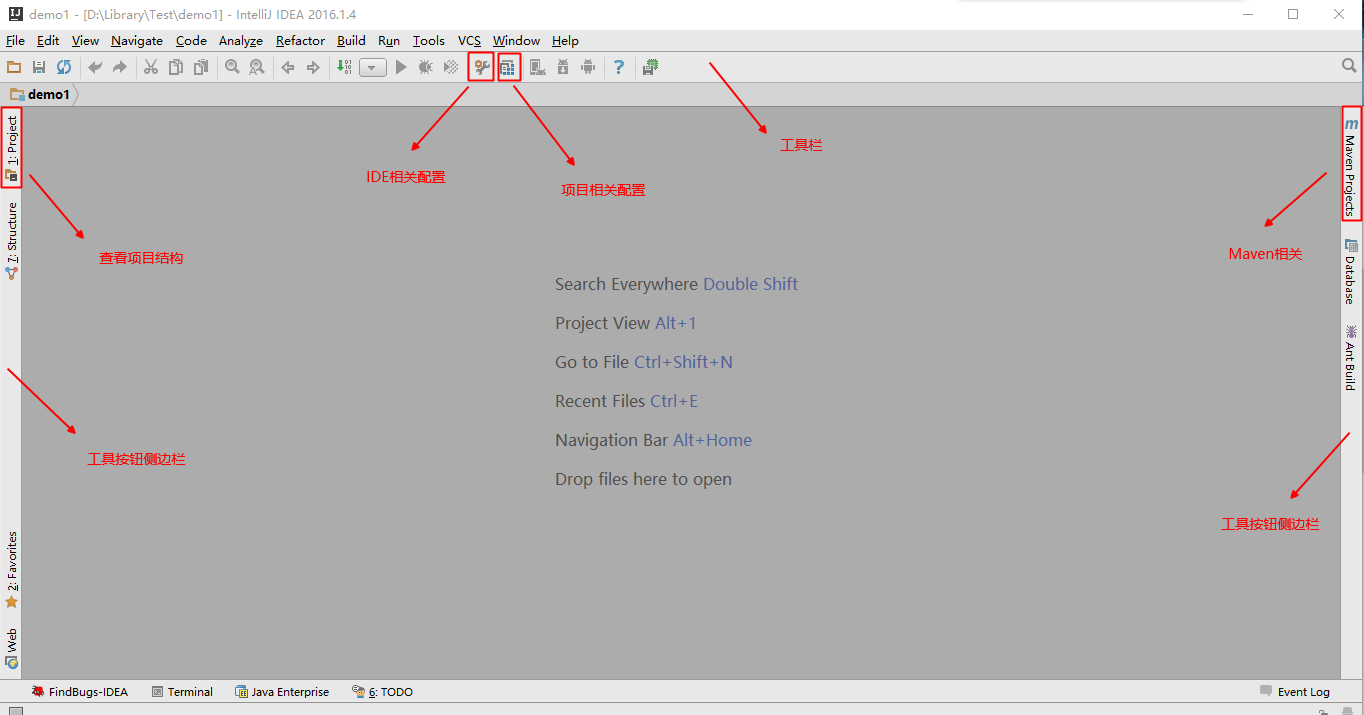Click the Run with Coverage icon
This screenshot has height=715, width=1364.
click(x=451, y=67)
